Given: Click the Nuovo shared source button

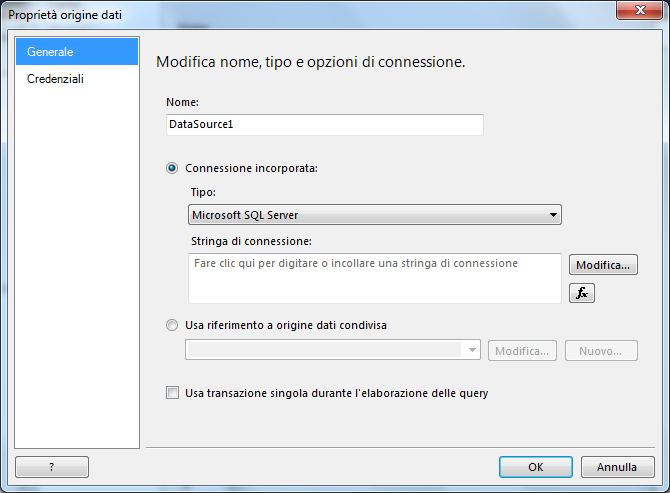Looking at the screenshot, I should pyautogui.click(x=601, y=351).
